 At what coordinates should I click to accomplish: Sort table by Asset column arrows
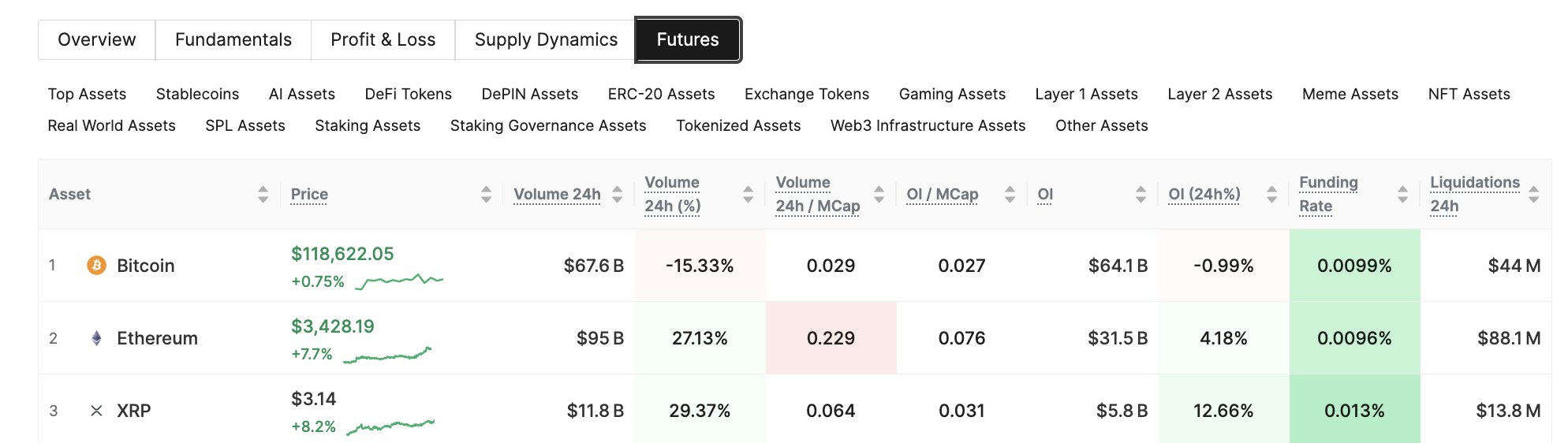pos(263,195)
